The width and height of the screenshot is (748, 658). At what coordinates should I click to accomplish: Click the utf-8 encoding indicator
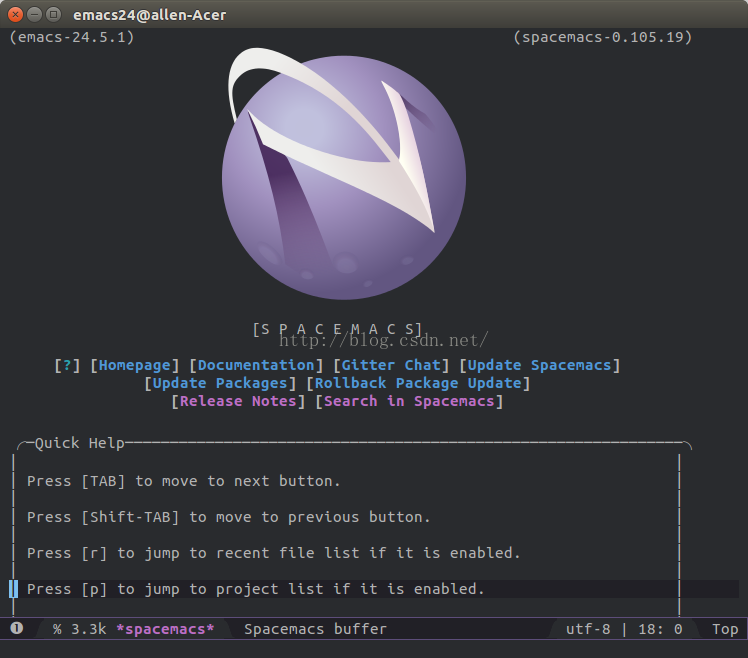pyautogui.click(x=588, y=629)
